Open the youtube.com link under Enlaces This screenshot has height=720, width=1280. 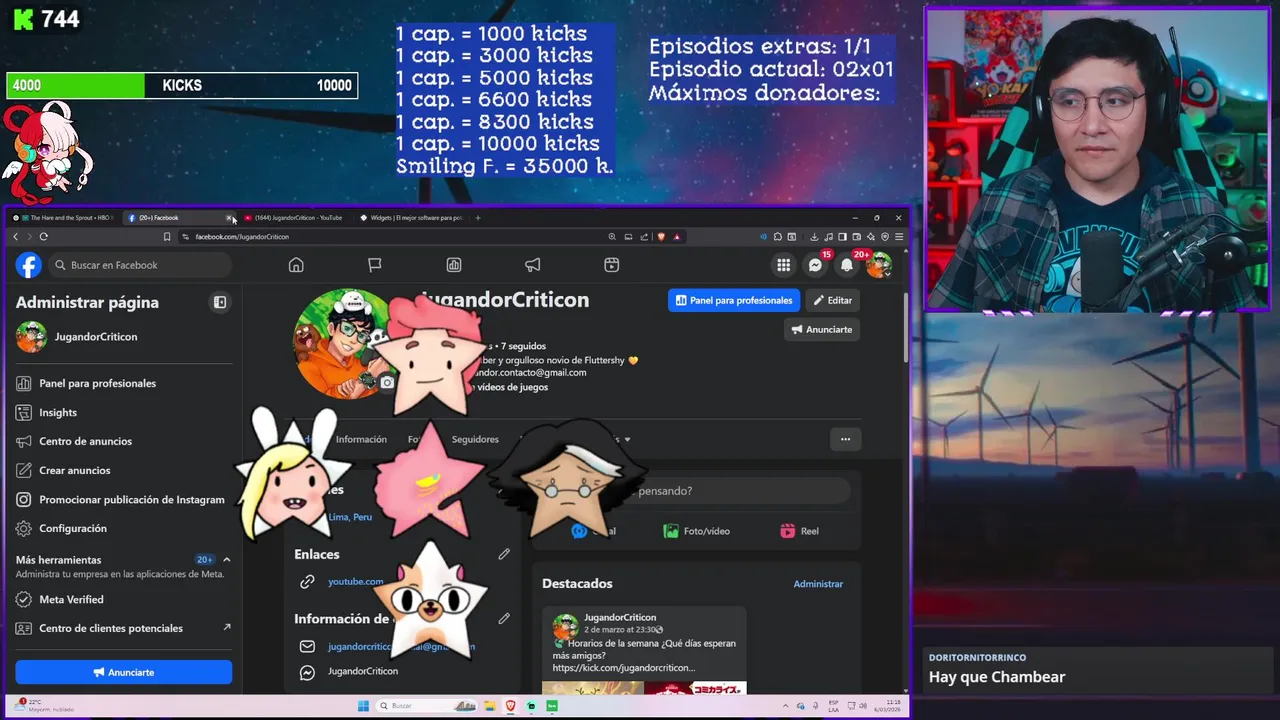pyautogui.click(x=356, y=581)
